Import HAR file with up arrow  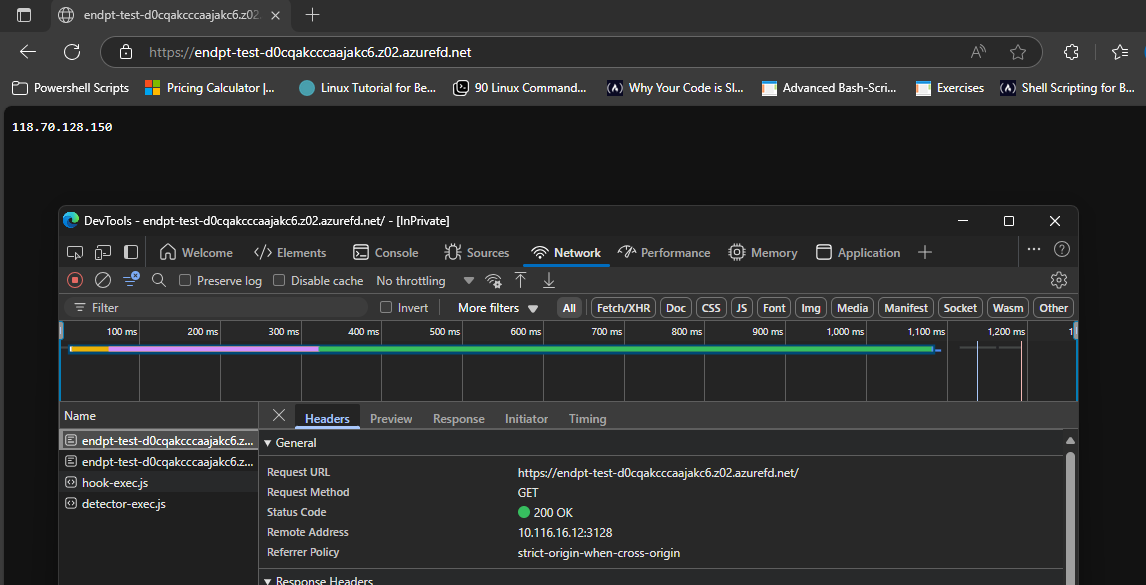pyautogui.click(x=520, y=280)
